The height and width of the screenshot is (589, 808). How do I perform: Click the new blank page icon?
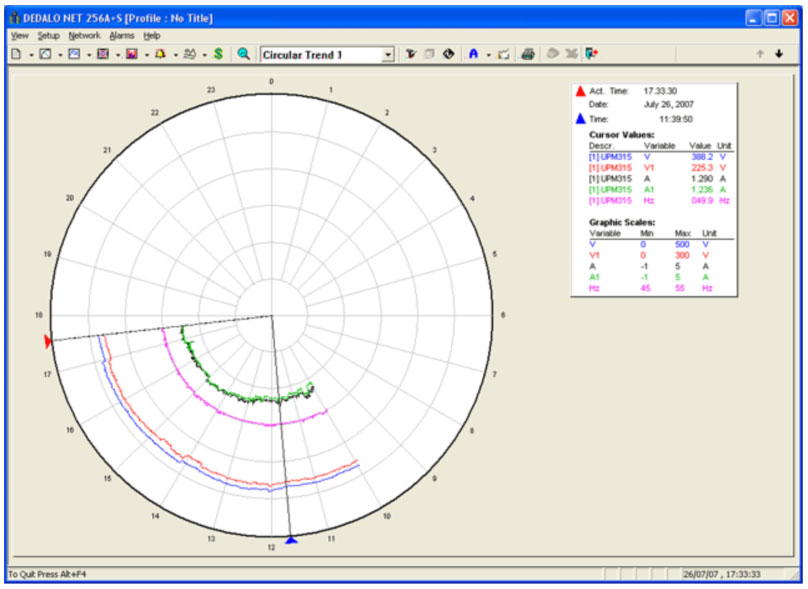coord(16,54)
